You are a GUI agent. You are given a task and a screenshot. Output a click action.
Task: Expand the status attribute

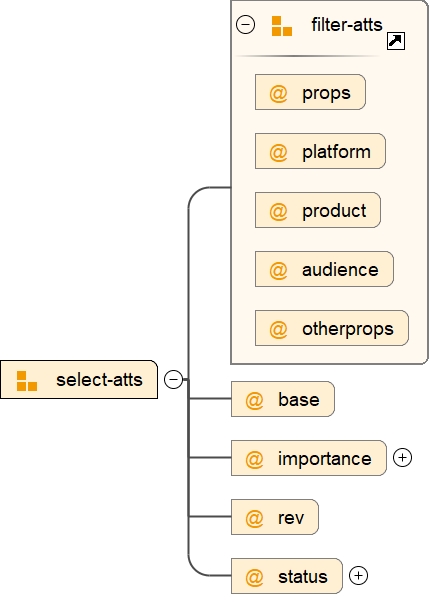[359, 576]
